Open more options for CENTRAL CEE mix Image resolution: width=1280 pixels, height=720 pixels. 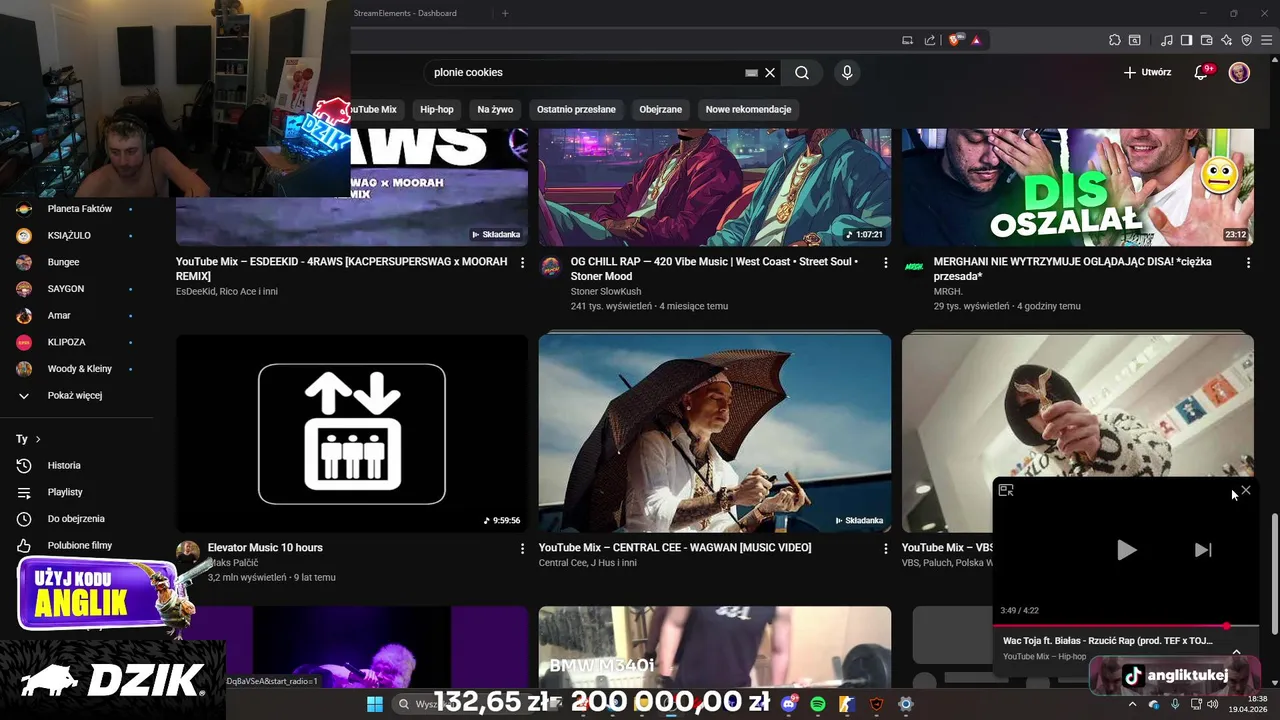coord(885,548)
